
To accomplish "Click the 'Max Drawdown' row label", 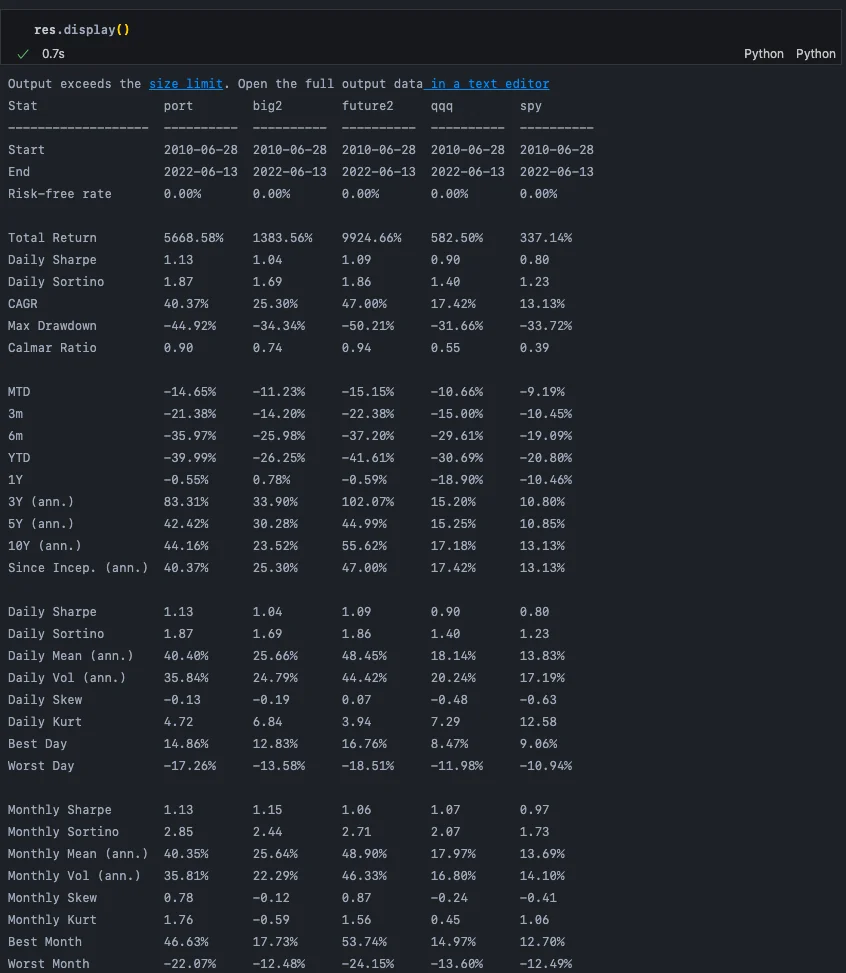I will coord(52,326).
